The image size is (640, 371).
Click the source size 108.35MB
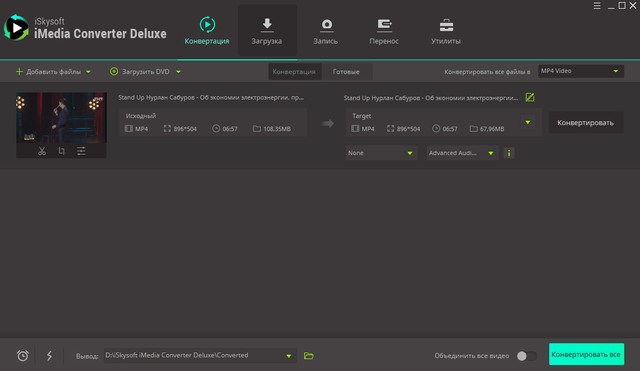277,129
